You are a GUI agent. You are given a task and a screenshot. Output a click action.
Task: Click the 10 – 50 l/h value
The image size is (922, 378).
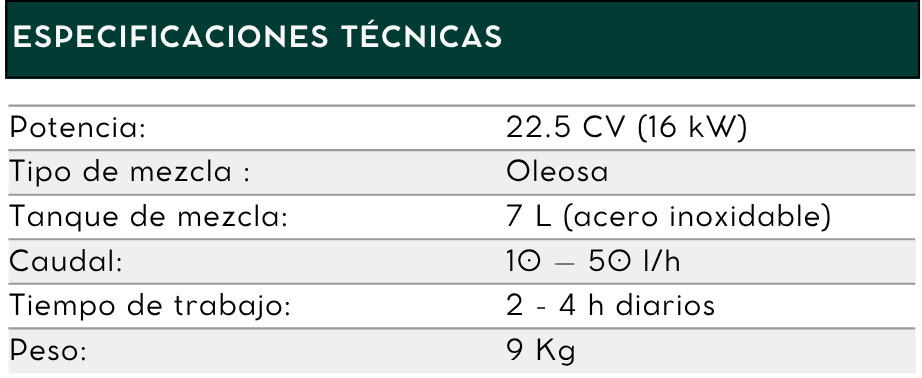(x=593, y=261)
